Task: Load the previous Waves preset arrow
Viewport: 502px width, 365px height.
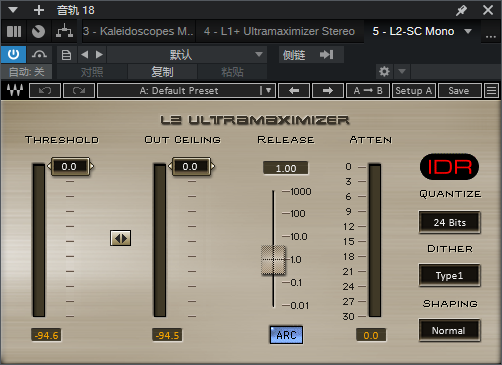Action: click(x=294, y=90)
